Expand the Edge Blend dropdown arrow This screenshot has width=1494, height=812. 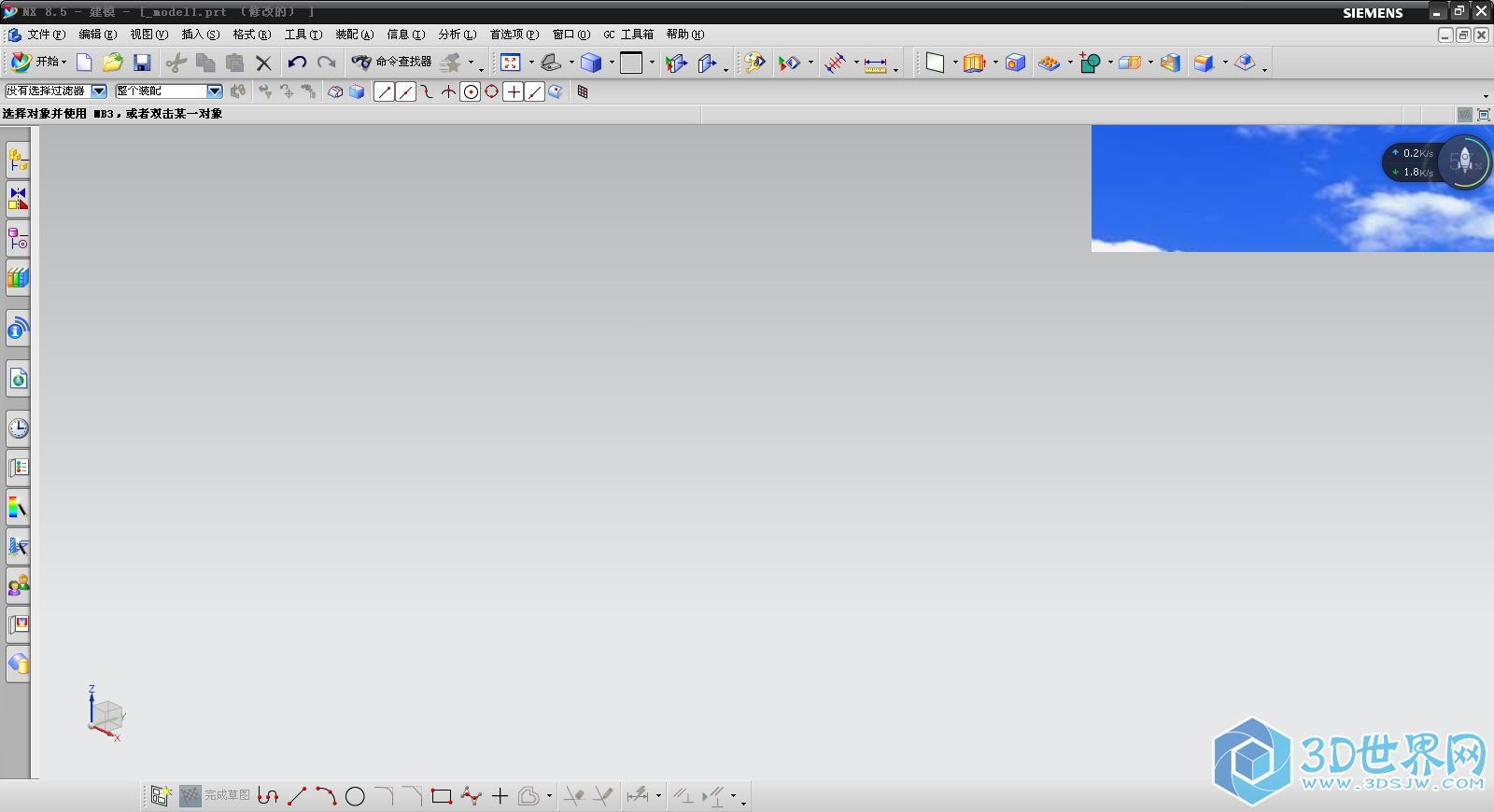[x=1225, y=63]
